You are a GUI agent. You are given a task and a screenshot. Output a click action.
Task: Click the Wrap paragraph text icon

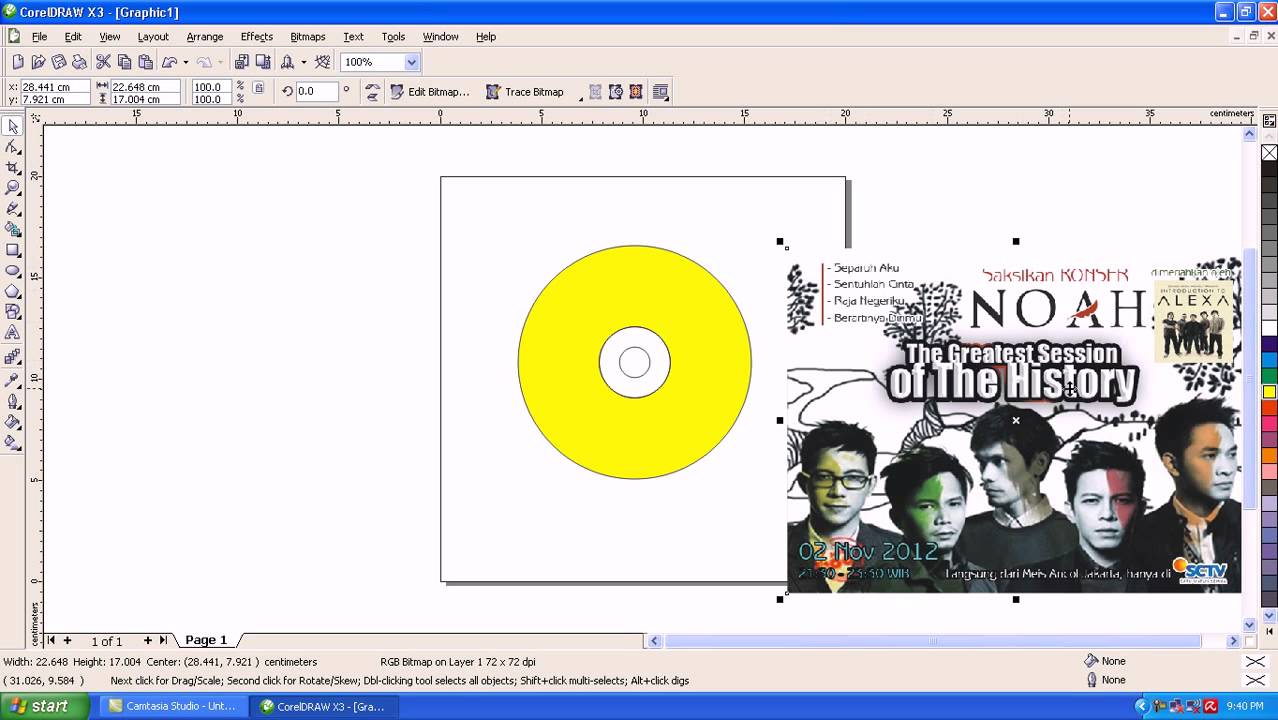tap(660, 92)
